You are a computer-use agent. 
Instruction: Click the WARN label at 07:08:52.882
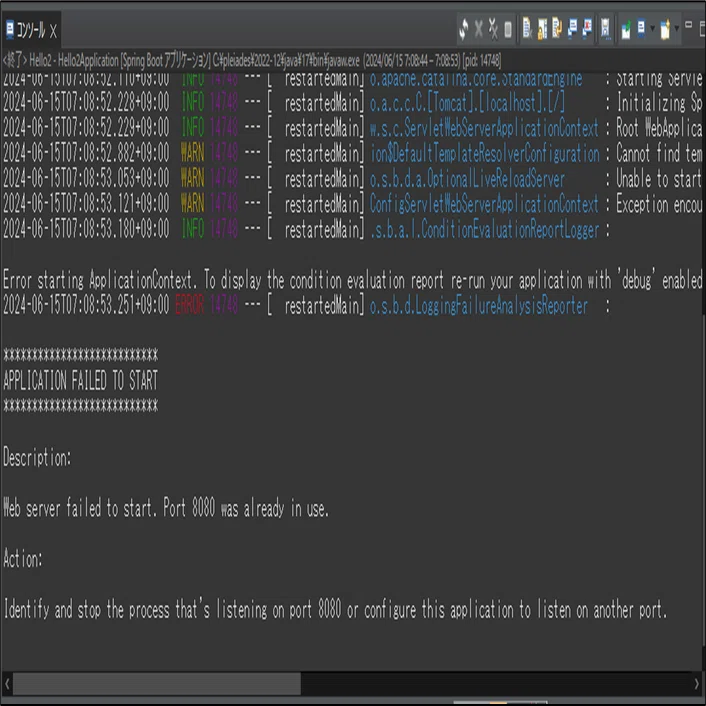click(192, 154)
